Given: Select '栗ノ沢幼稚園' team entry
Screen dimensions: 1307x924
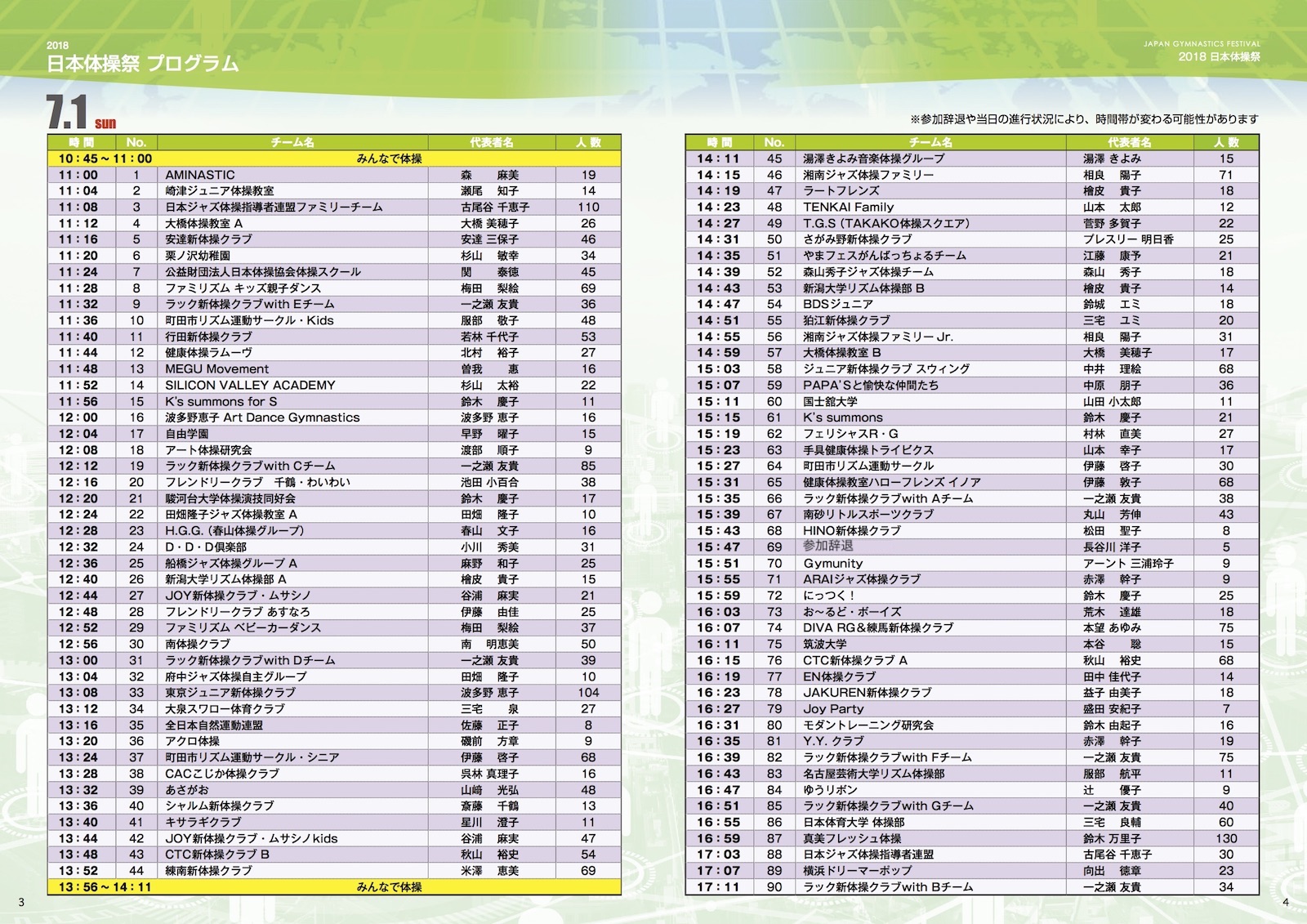Looking at the screenshot, I should point(198,256).
